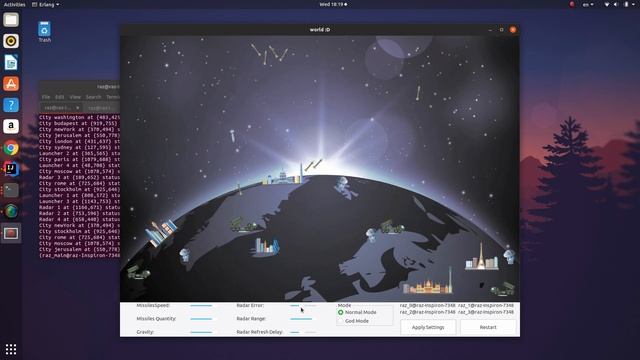Click the blue skyscraper city at the globe center

pyautogui.click(x=267, y=247)
